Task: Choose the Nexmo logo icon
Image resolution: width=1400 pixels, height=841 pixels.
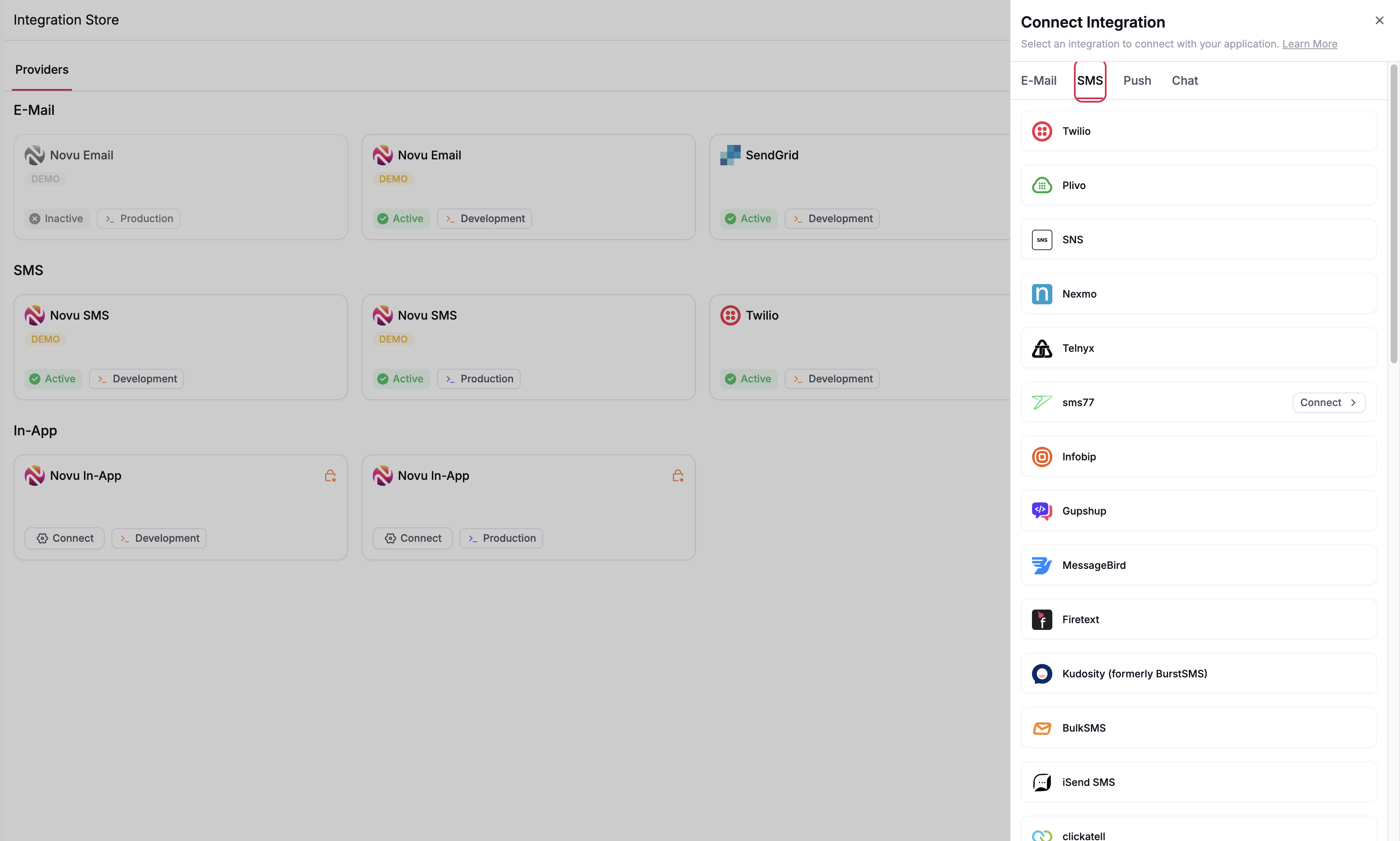Action: [1042, 294]
